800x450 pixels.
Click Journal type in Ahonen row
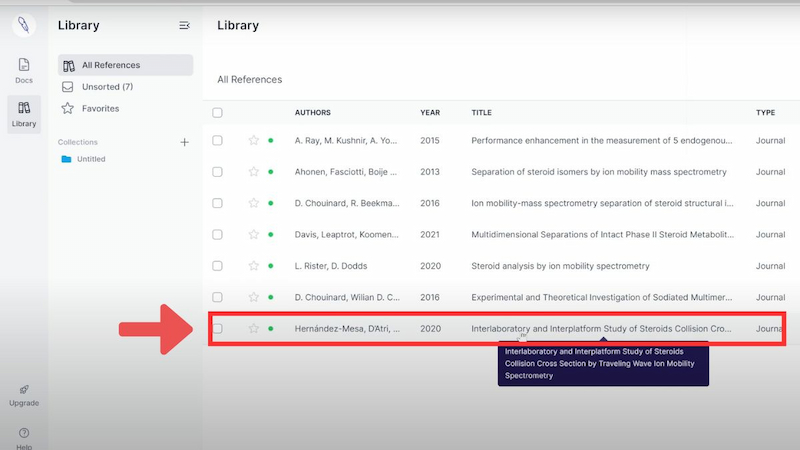click(x=770, y=172)
